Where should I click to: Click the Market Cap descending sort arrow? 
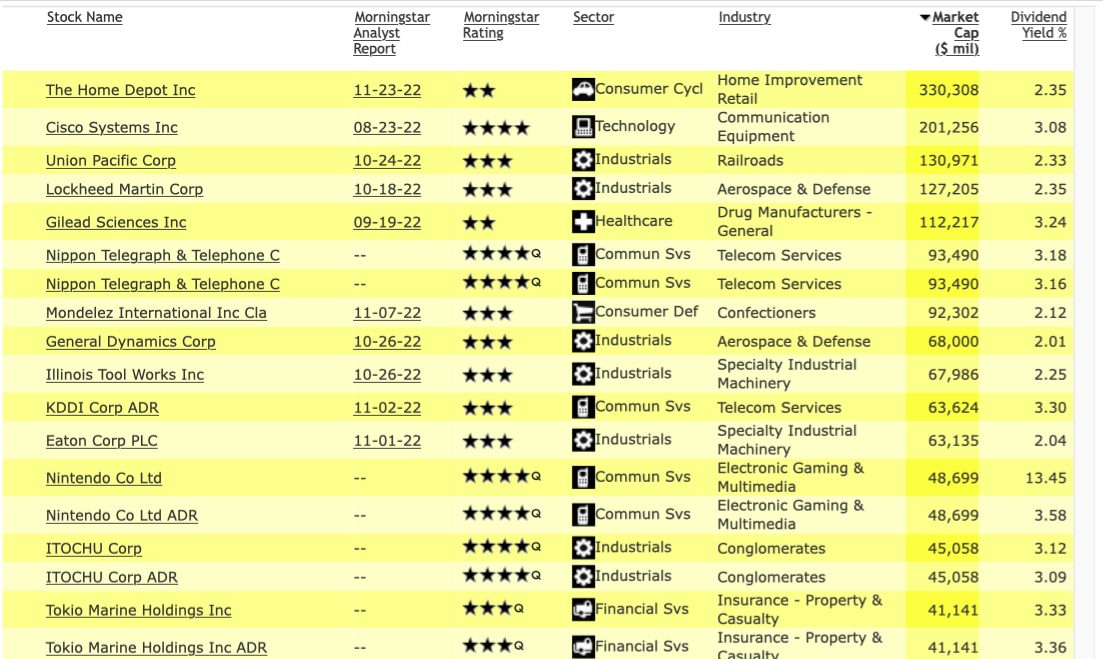pos(925,18)
